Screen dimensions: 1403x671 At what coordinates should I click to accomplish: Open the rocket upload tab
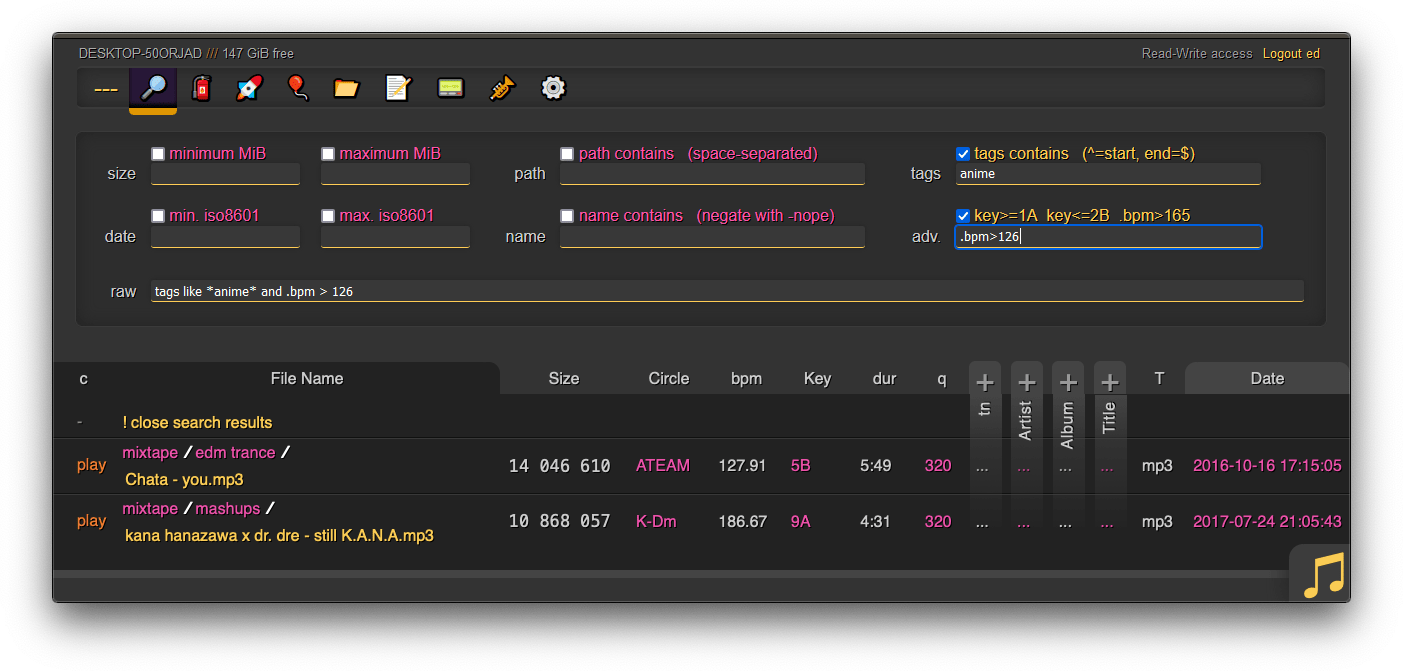(x=247, y=88)
